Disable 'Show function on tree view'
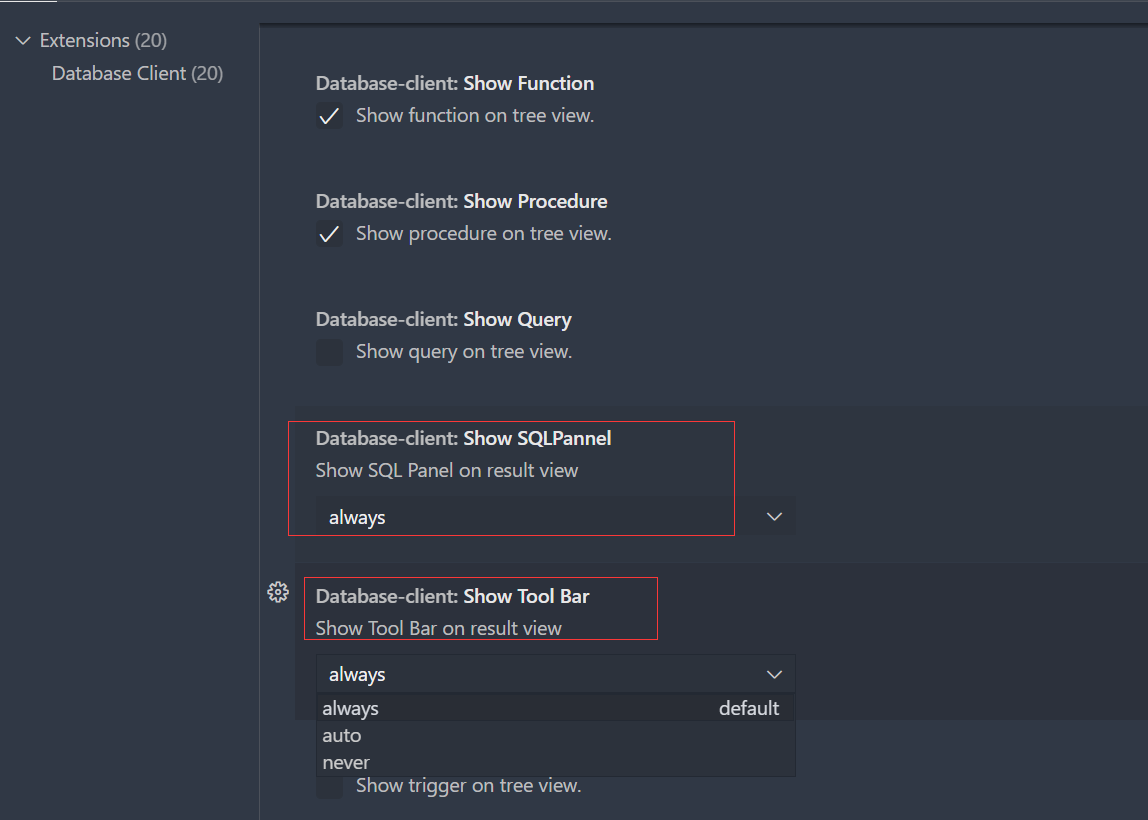The image size is (1148, 820). point(329,116)
